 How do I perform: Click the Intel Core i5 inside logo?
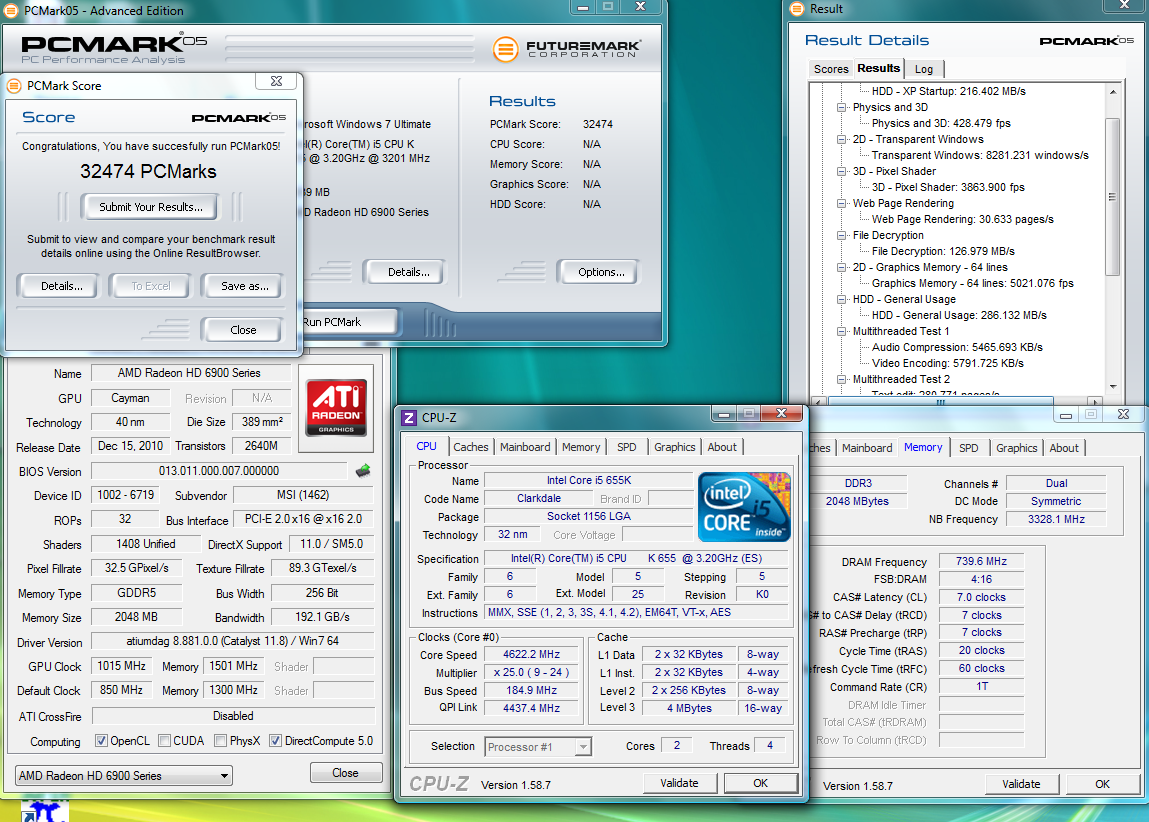pos(744,508)
